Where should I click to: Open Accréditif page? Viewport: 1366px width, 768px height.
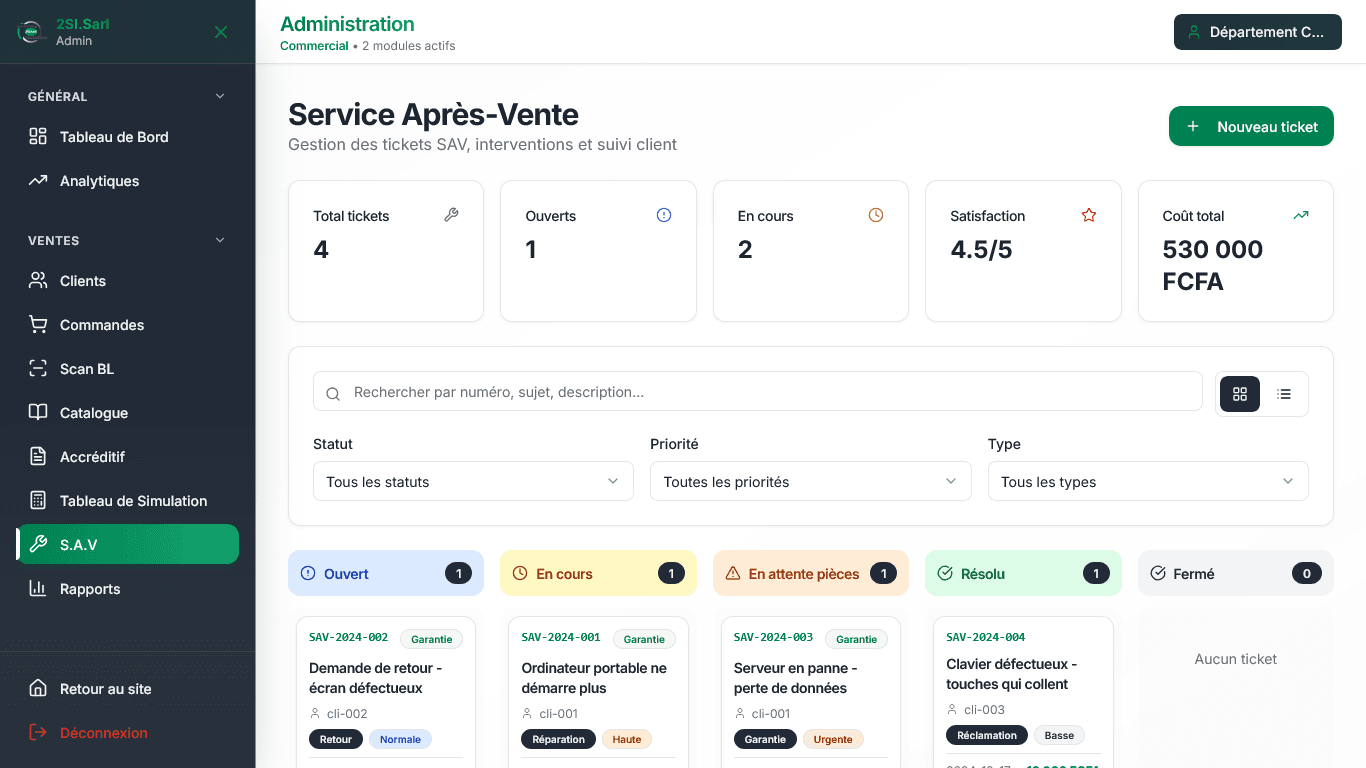pyautogui.click(x=128, y=457)
